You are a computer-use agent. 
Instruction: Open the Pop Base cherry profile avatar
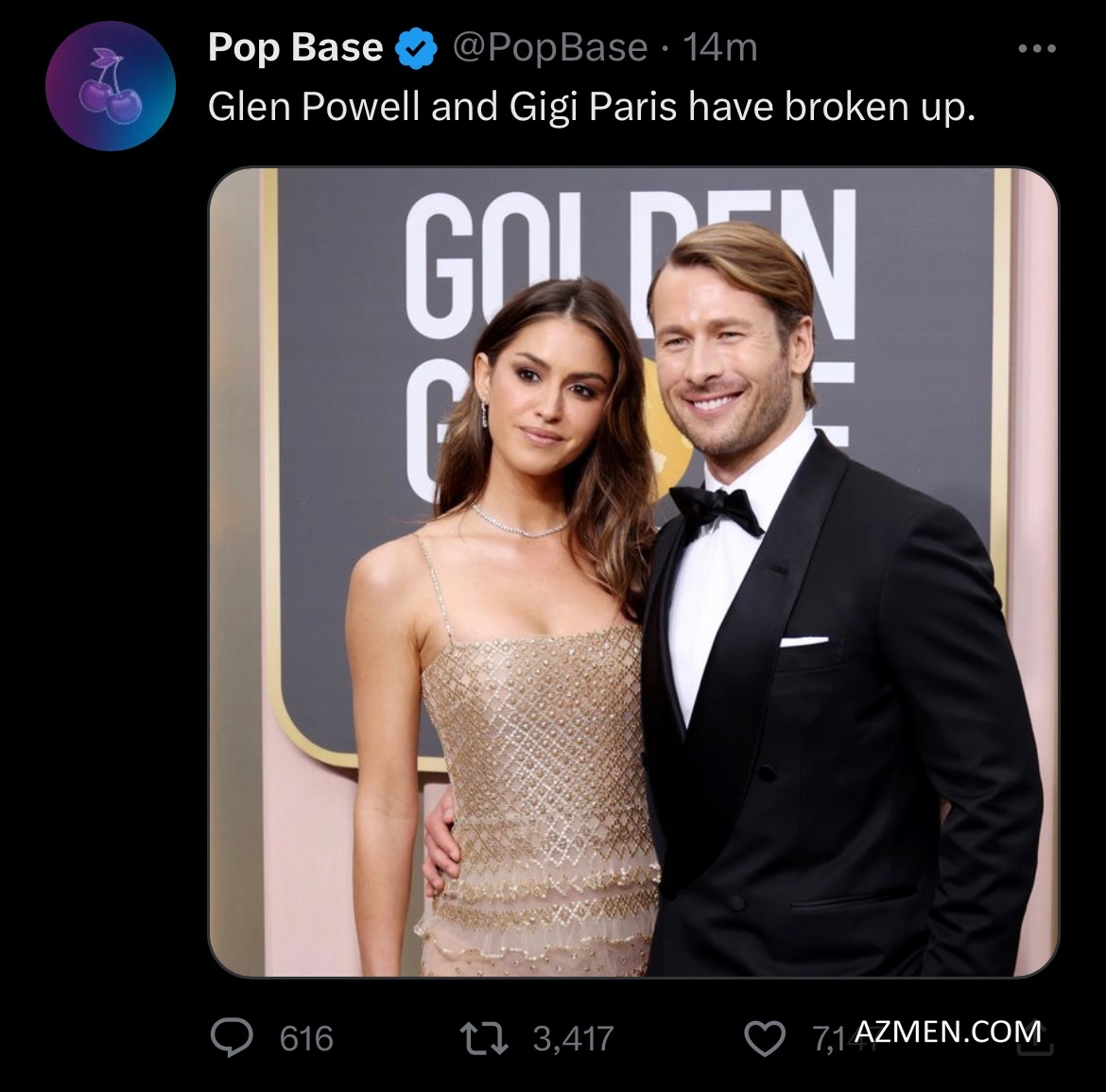tap(111, 86)
